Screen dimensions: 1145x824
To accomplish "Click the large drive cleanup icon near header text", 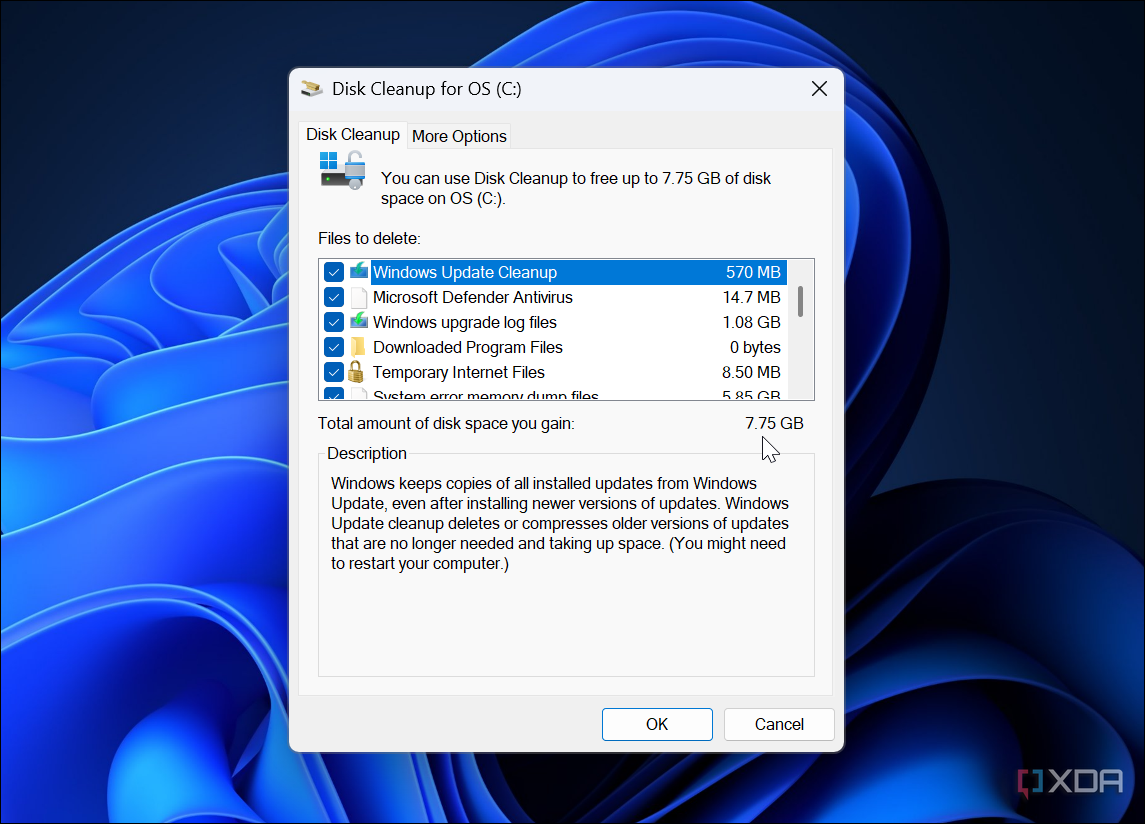I will coord(342,171).
